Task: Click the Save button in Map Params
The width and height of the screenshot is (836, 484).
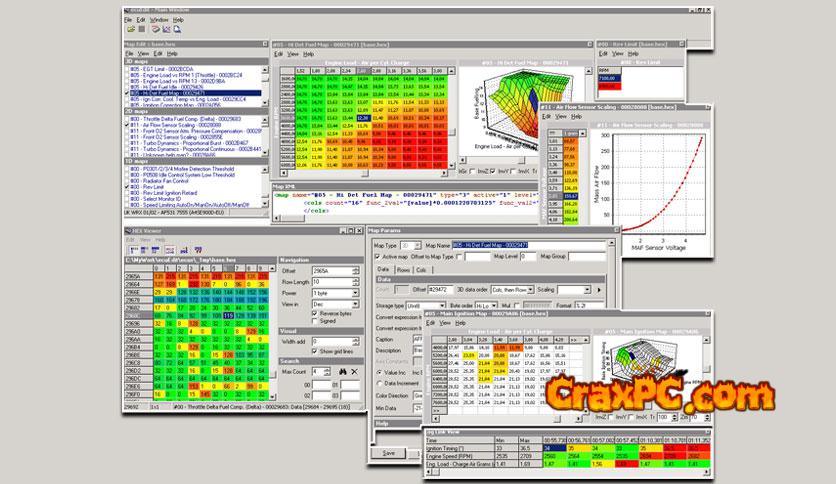Action: [389, 453]
